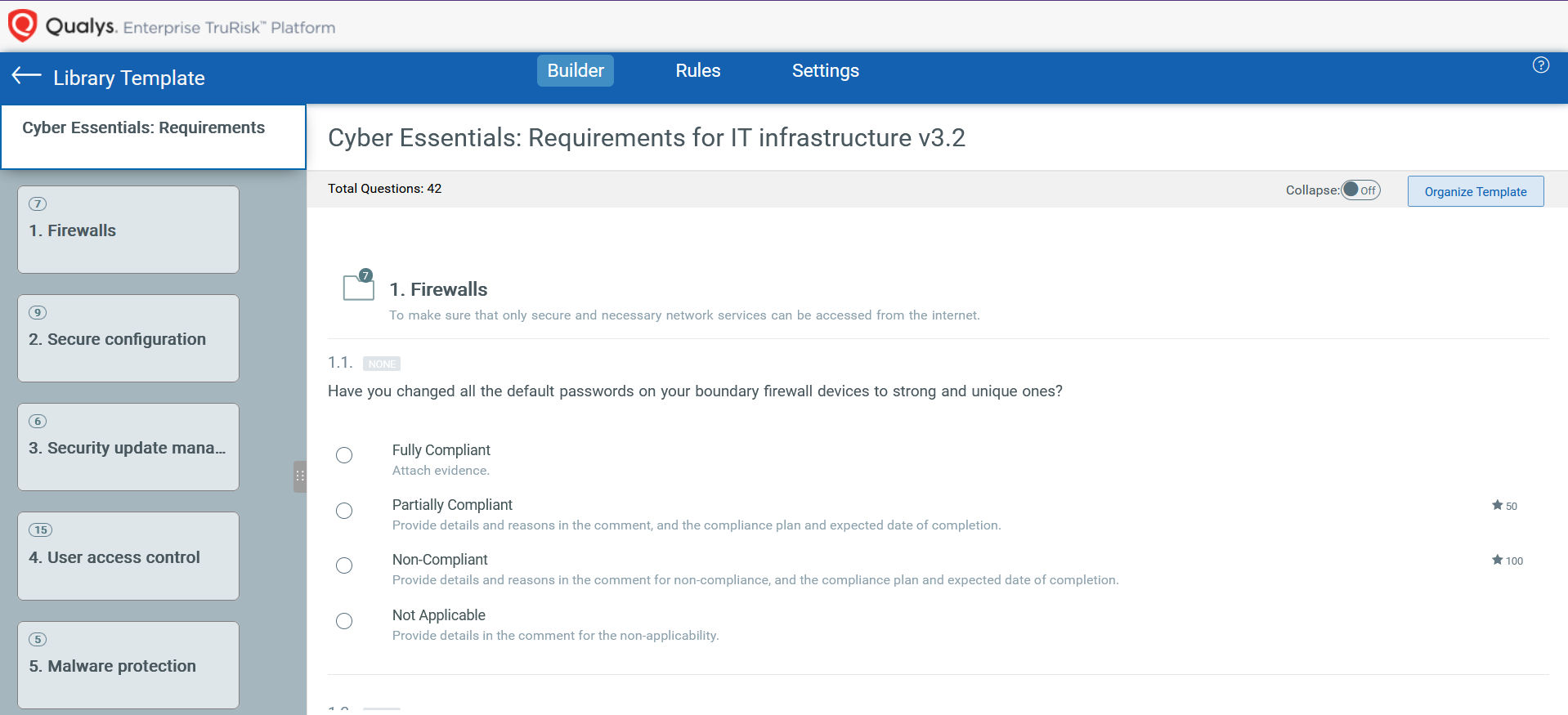Click the star icon with score 100
Screen dimensions: 1568x715
tap(1497, 560)
